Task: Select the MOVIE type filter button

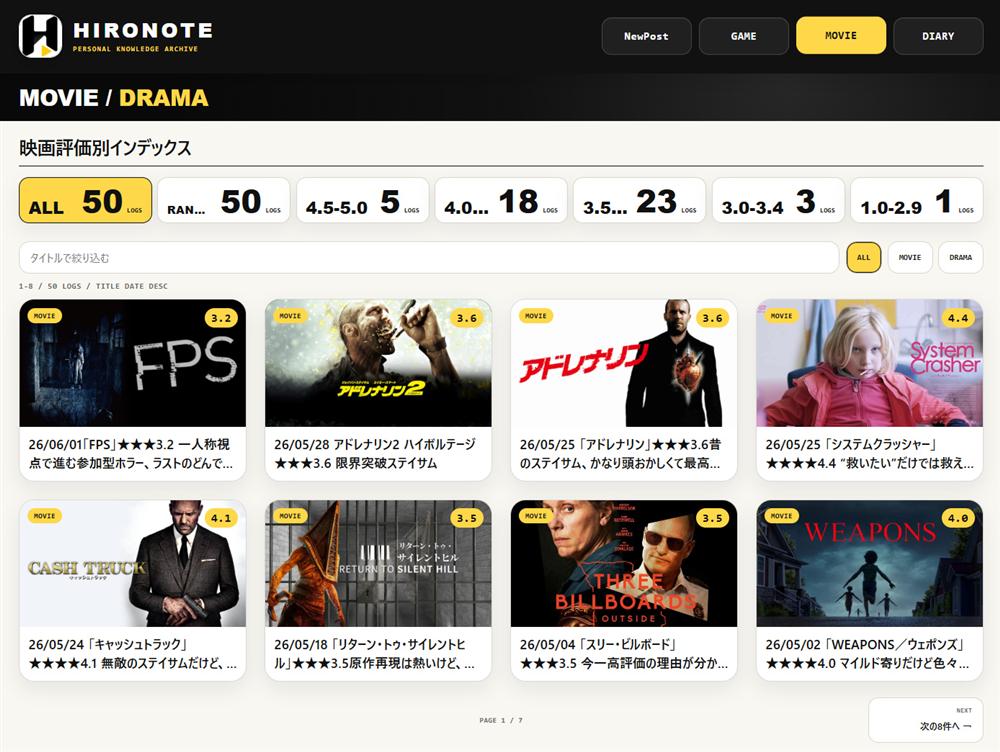Action: (x=910, y=258)
